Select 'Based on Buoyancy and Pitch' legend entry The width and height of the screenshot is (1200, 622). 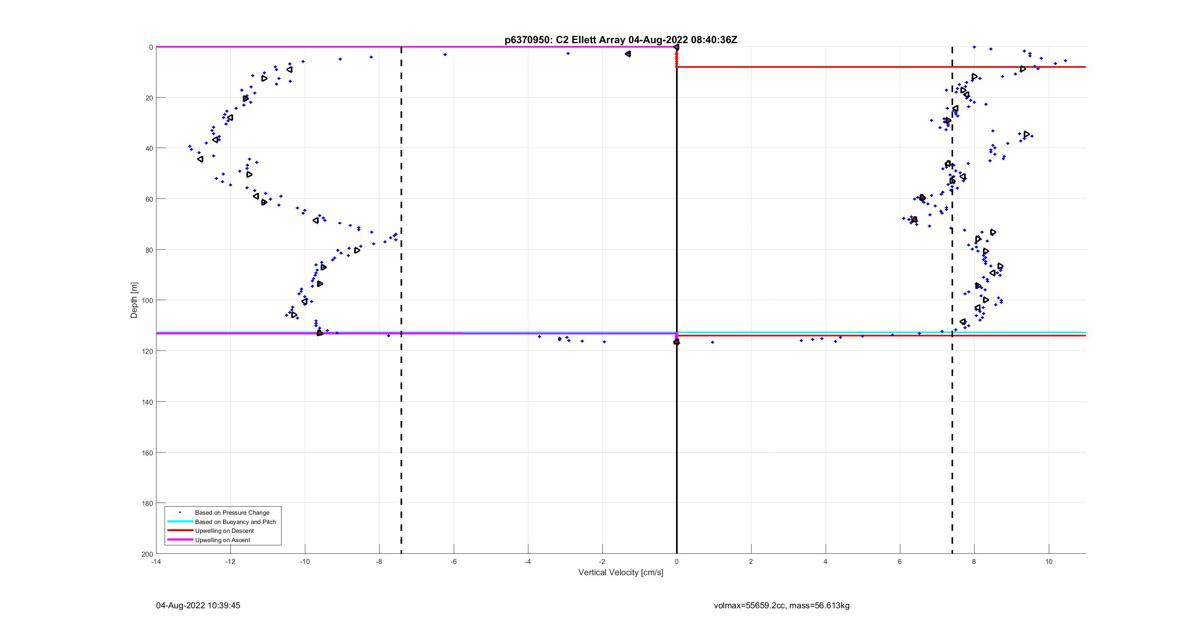point(236,521)
